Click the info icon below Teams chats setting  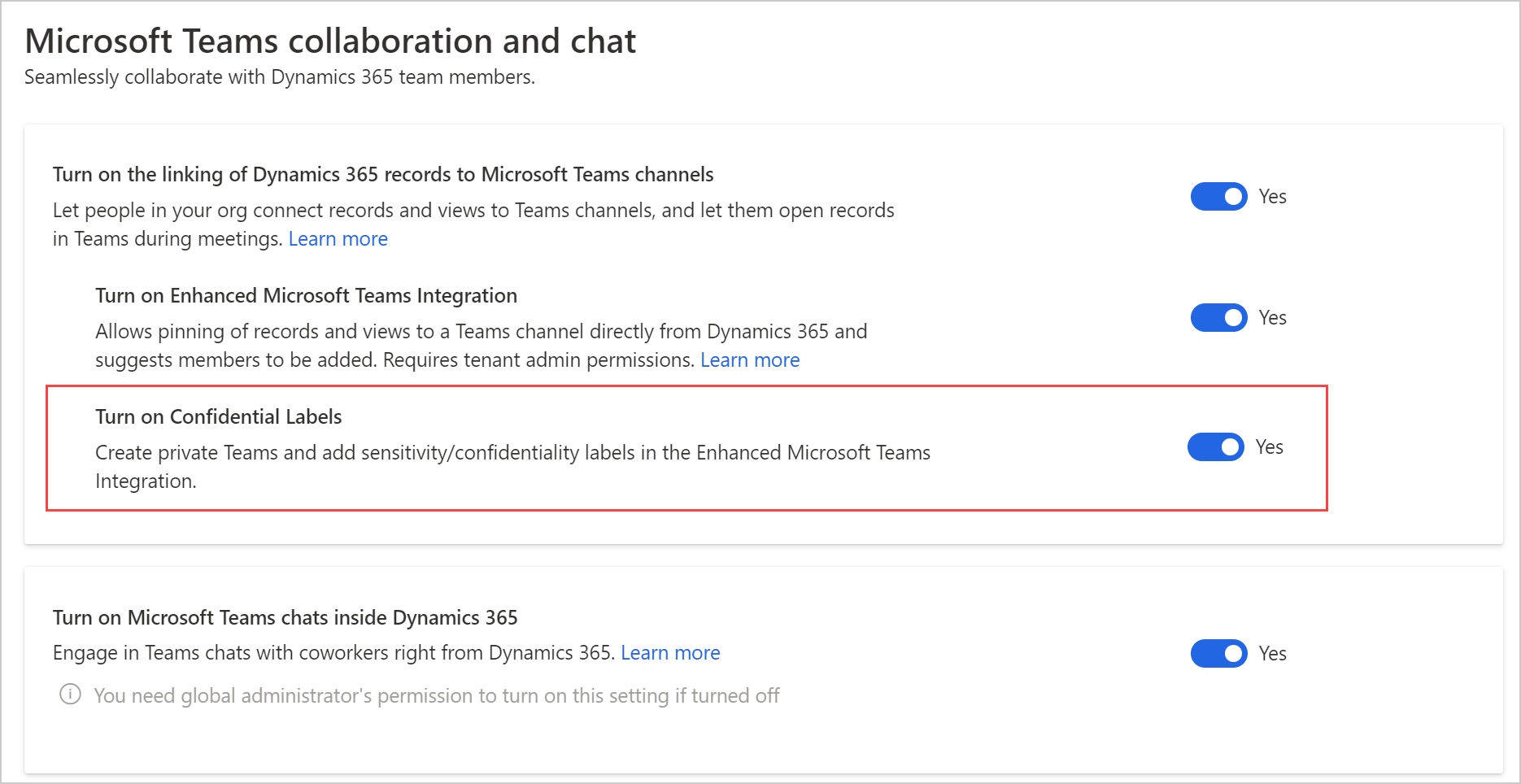[x=71, y=695]
